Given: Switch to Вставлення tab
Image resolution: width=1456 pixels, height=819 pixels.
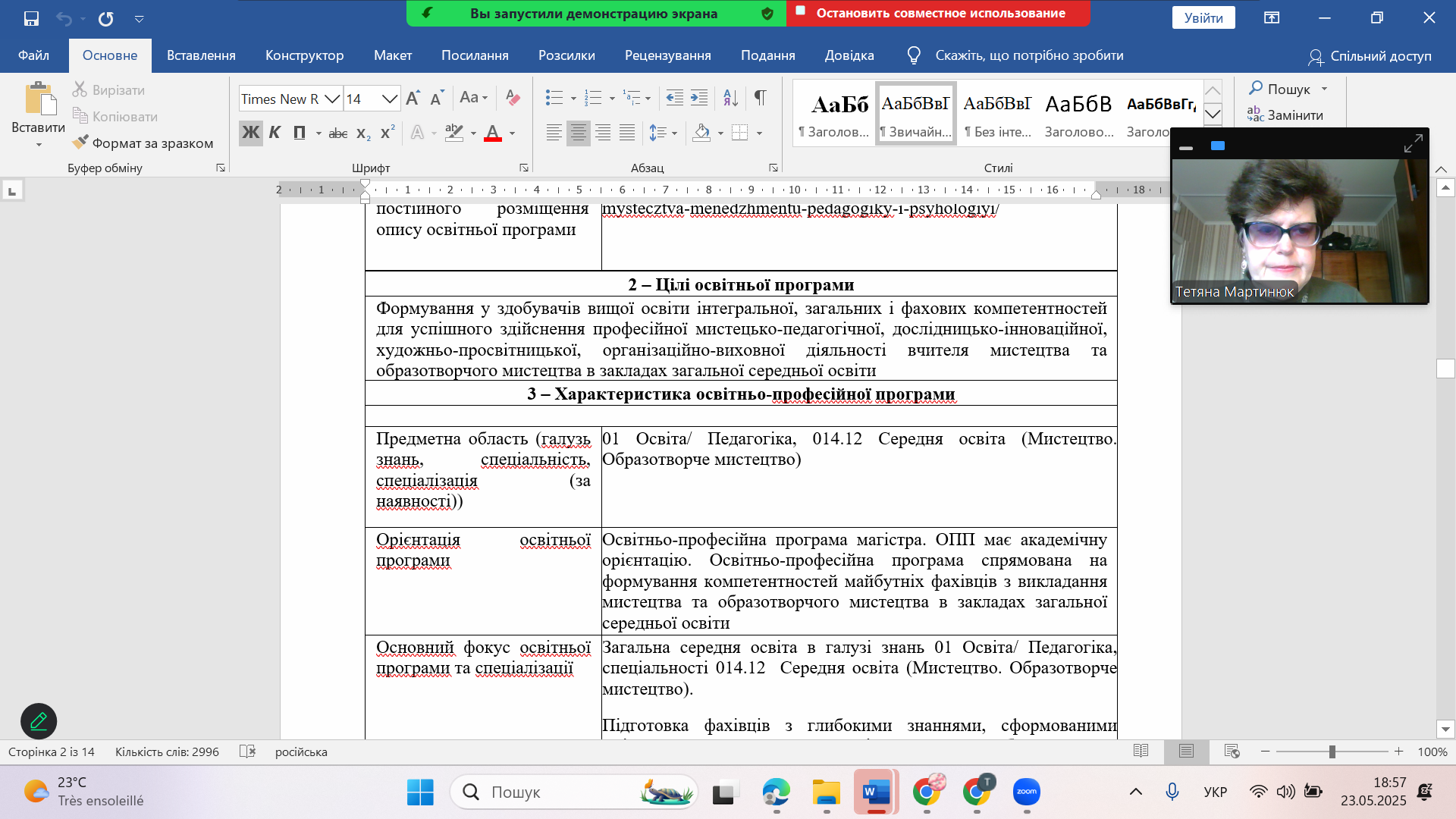Looking at the screenshot, I should (201, 55).
